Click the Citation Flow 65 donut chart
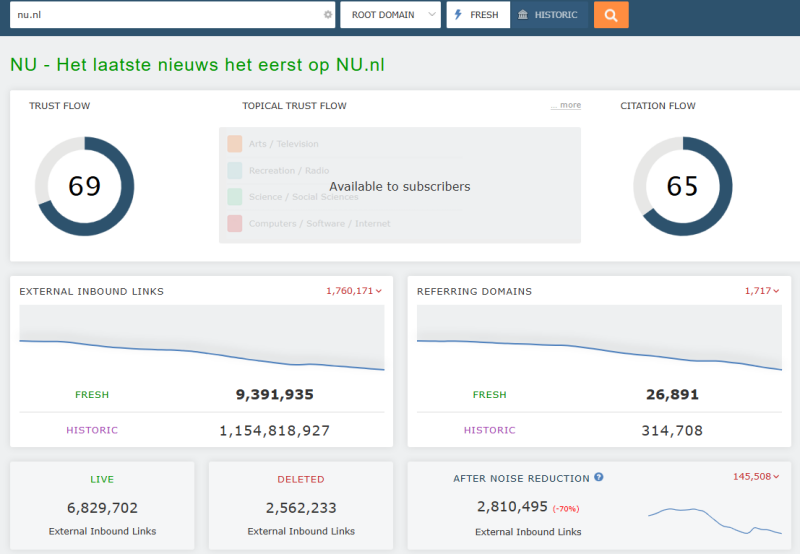 682,186
